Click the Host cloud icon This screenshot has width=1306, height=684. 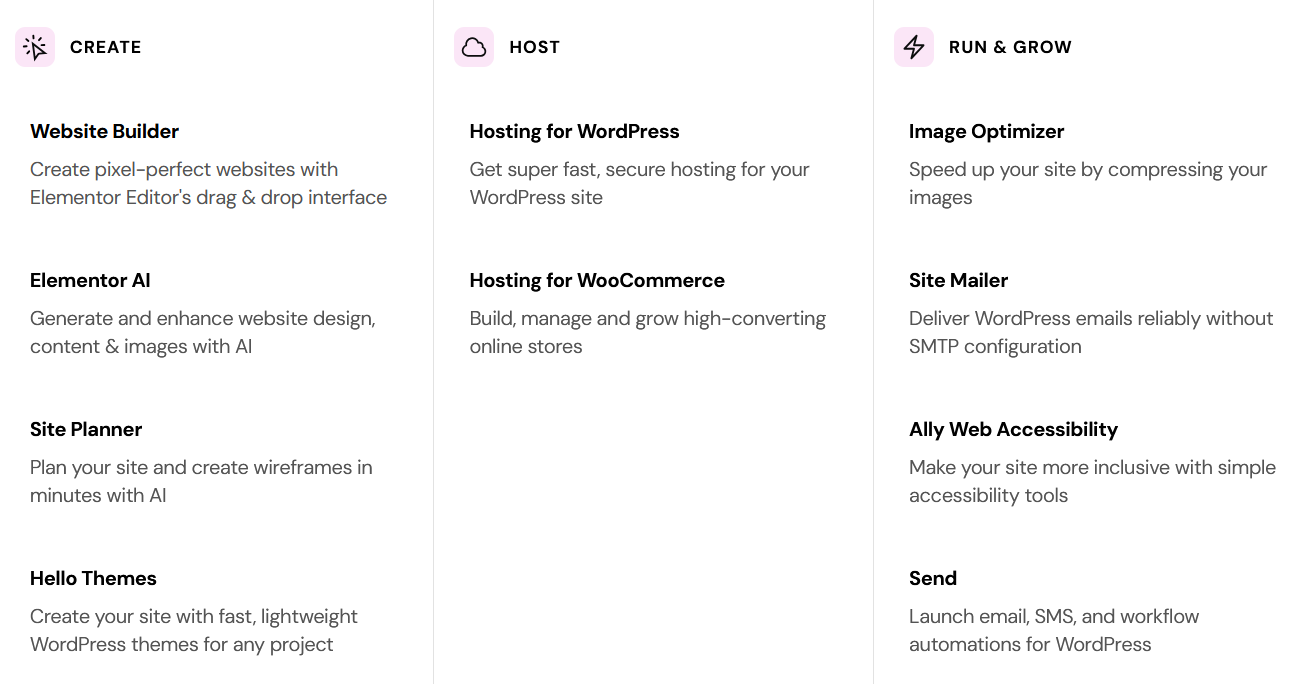click(x=474, y=47)
